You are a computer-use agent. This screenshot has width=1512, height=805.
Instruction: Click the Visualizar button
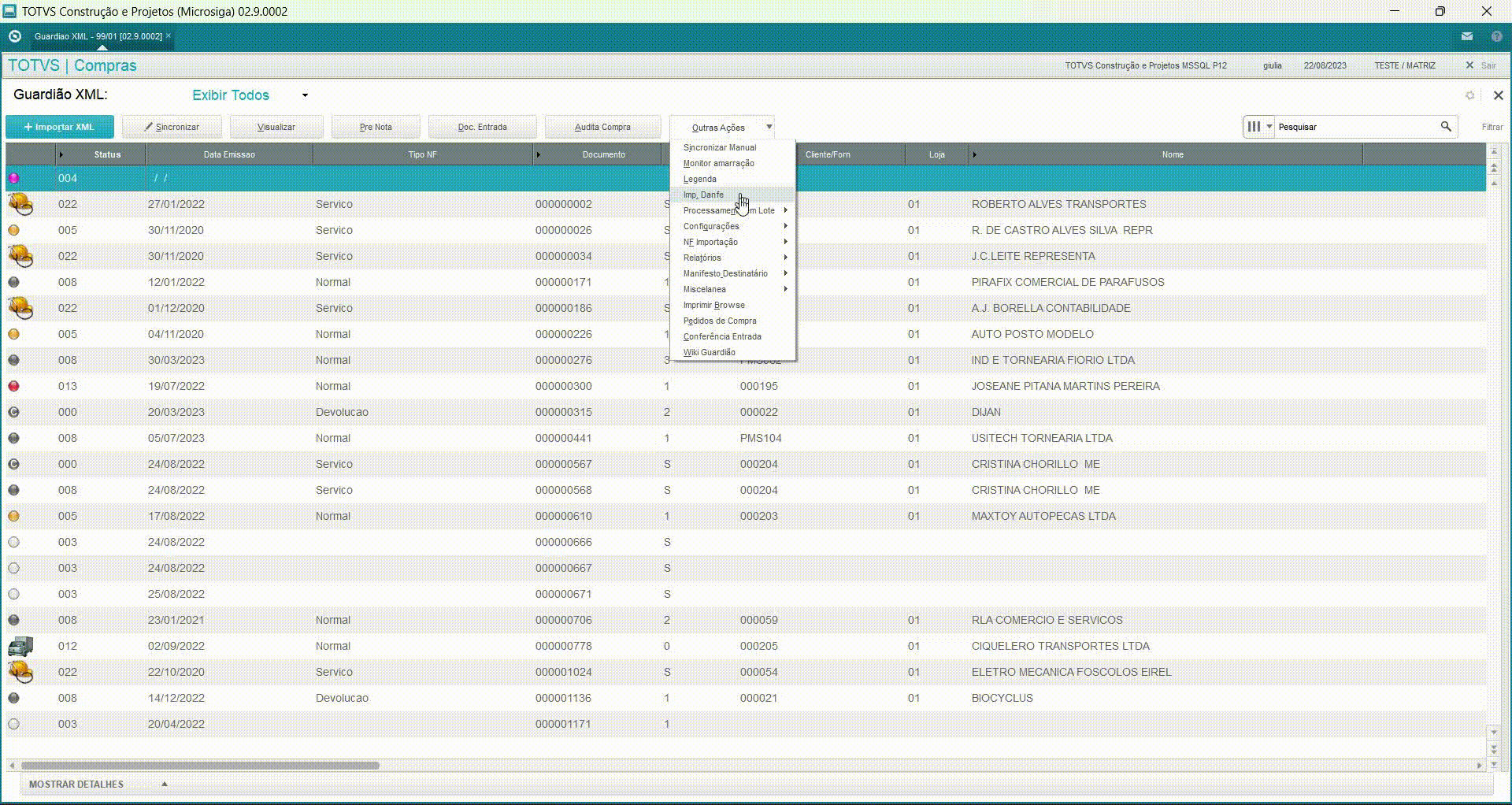tap(276, 127)
